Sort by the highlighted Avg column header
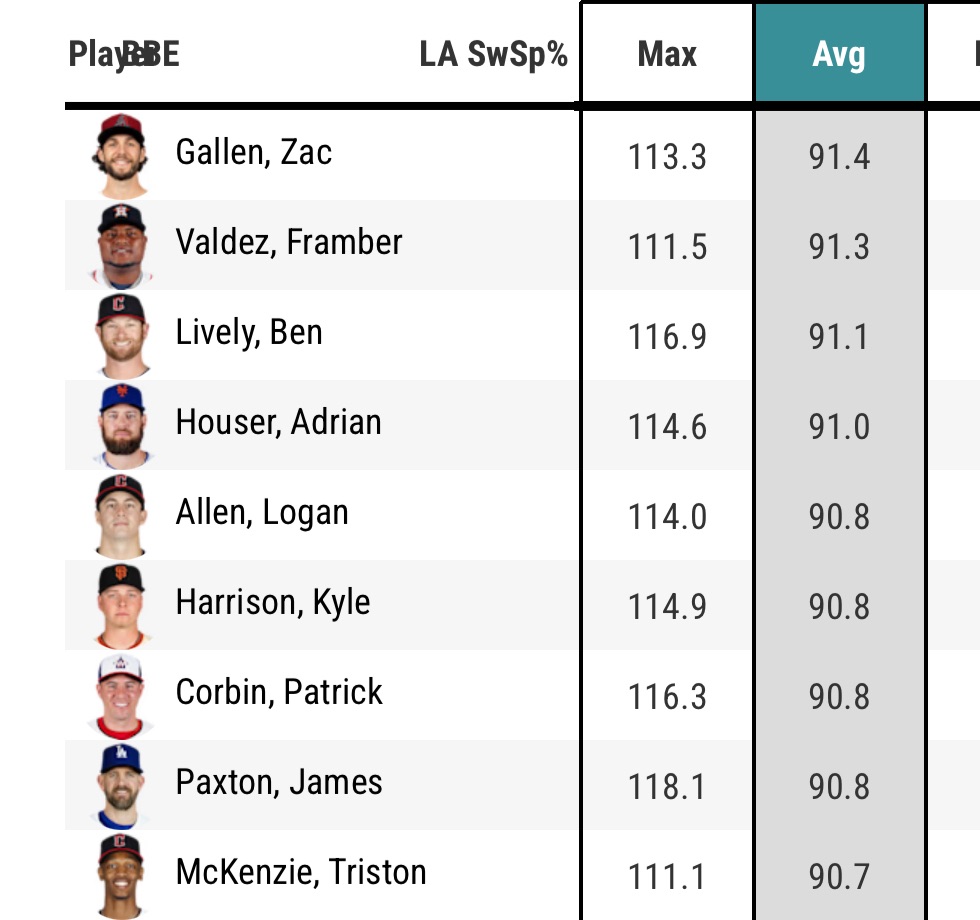 pyautogui.click(x=839, y=54)
